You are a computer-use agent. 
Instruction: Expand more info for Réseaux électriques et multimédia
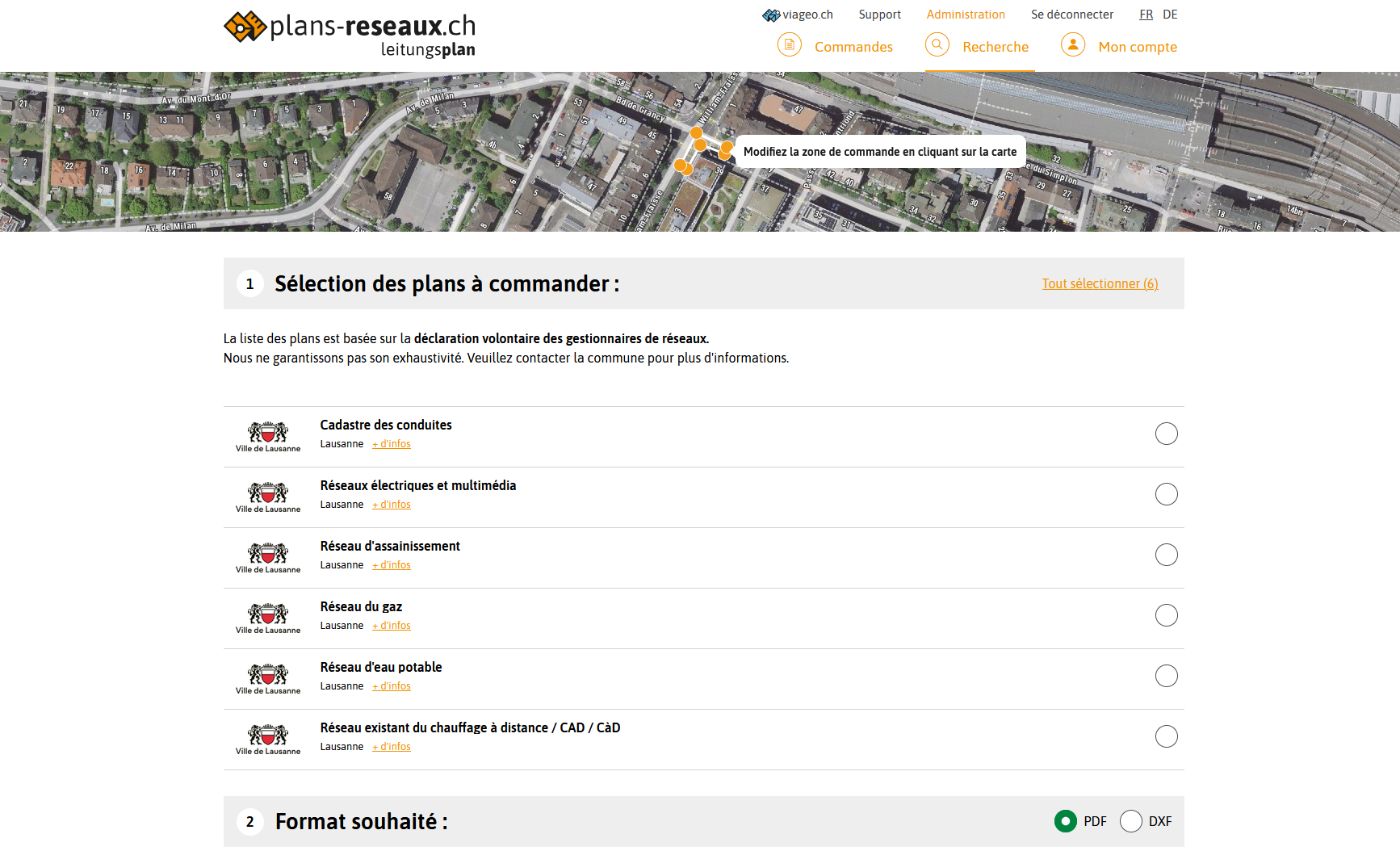392,505
